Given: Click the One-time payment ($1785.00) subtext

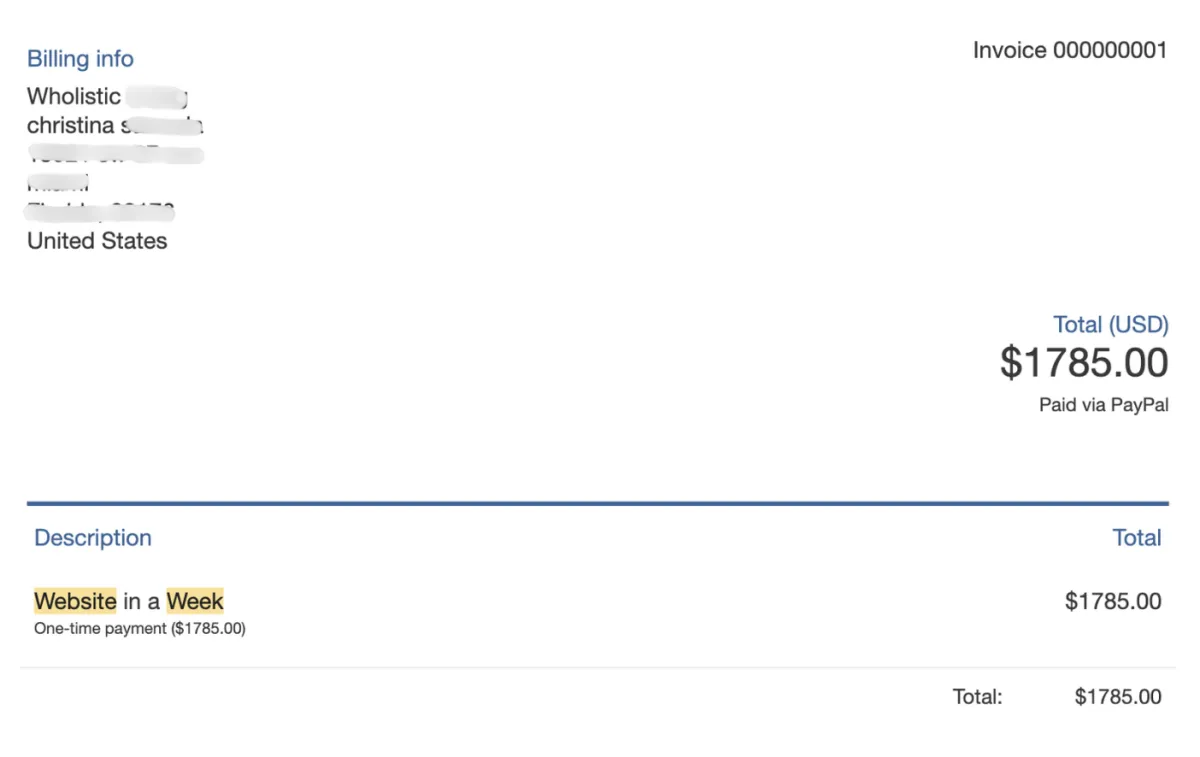Looking at the screenshot, I should (x=140, y=629).
